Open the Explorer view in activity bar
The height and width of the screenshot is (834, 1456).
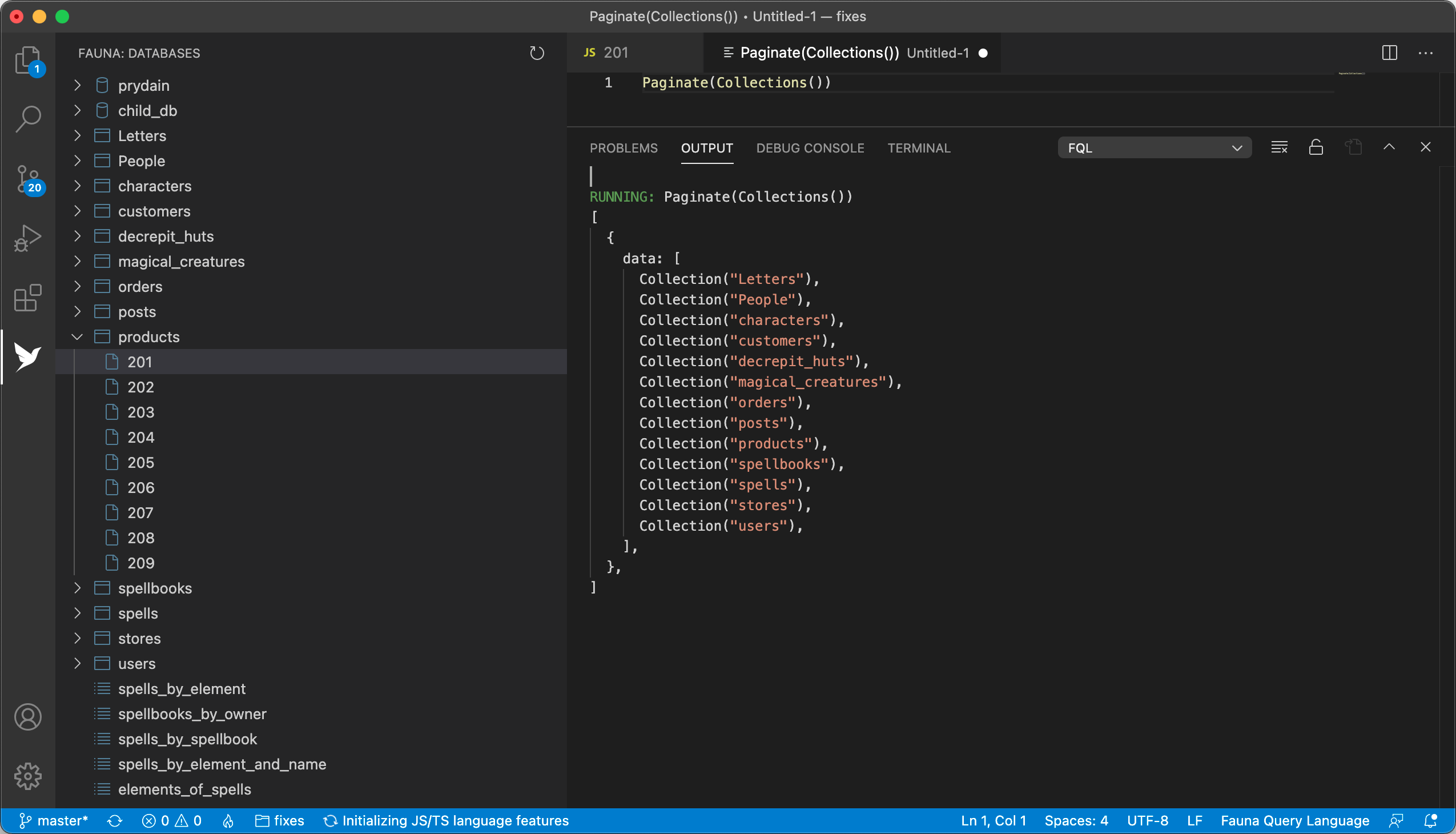[28, 59]
